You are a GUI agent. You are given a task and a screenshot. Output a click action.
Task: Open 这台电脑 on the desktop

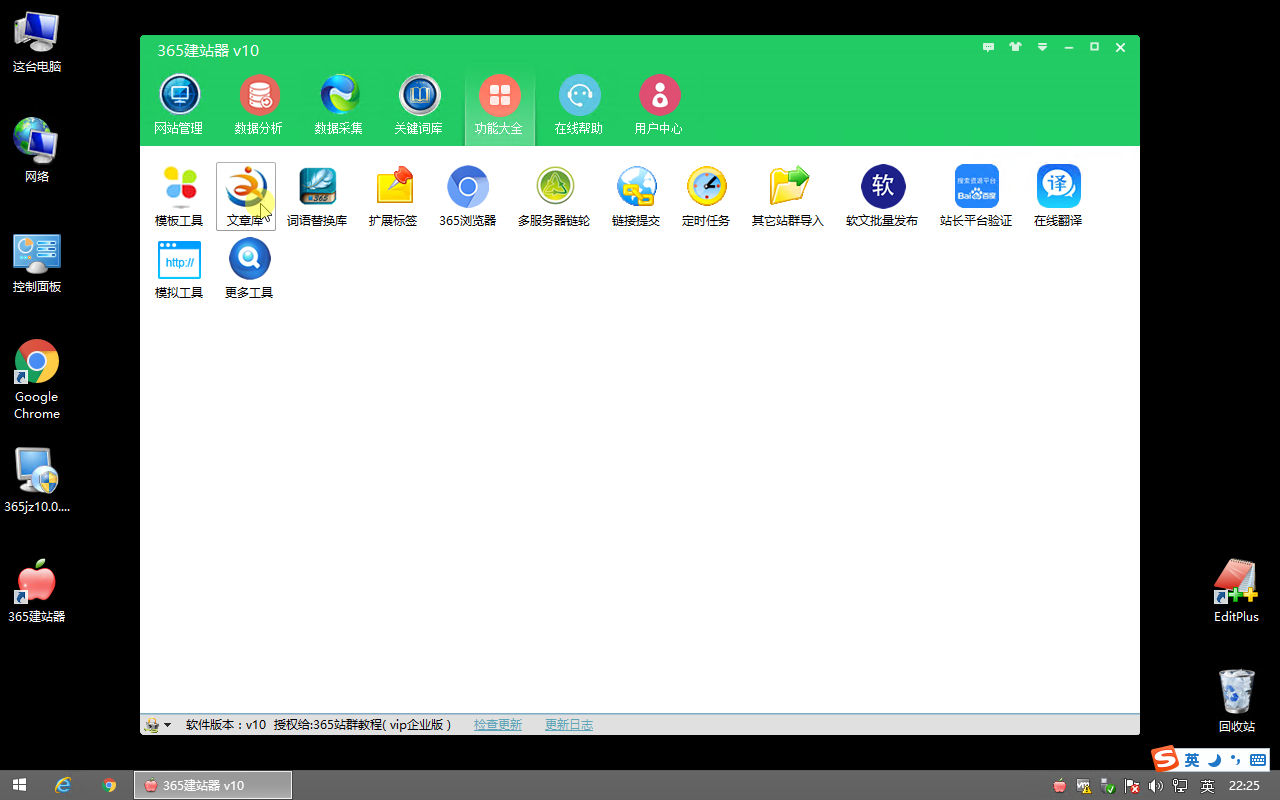coord(37,43)
